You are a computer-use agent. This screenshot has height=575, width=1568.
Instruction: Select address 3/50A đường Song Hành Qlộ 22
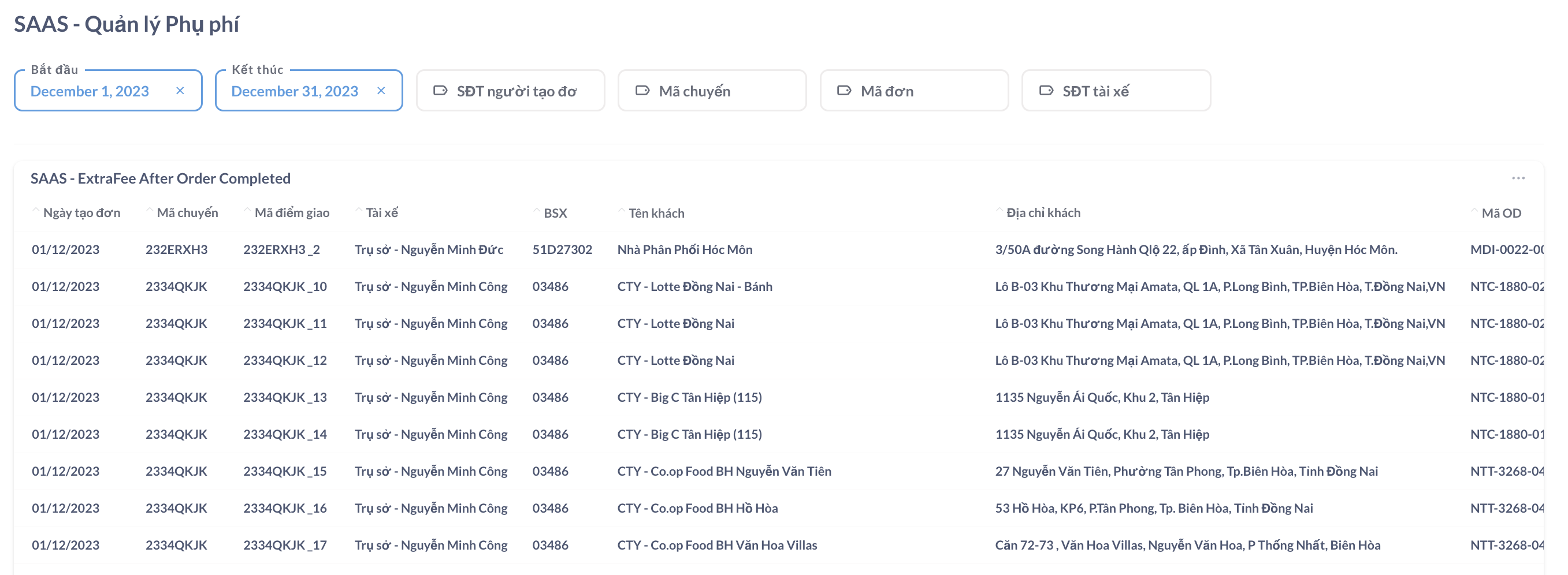point(1196,249)
